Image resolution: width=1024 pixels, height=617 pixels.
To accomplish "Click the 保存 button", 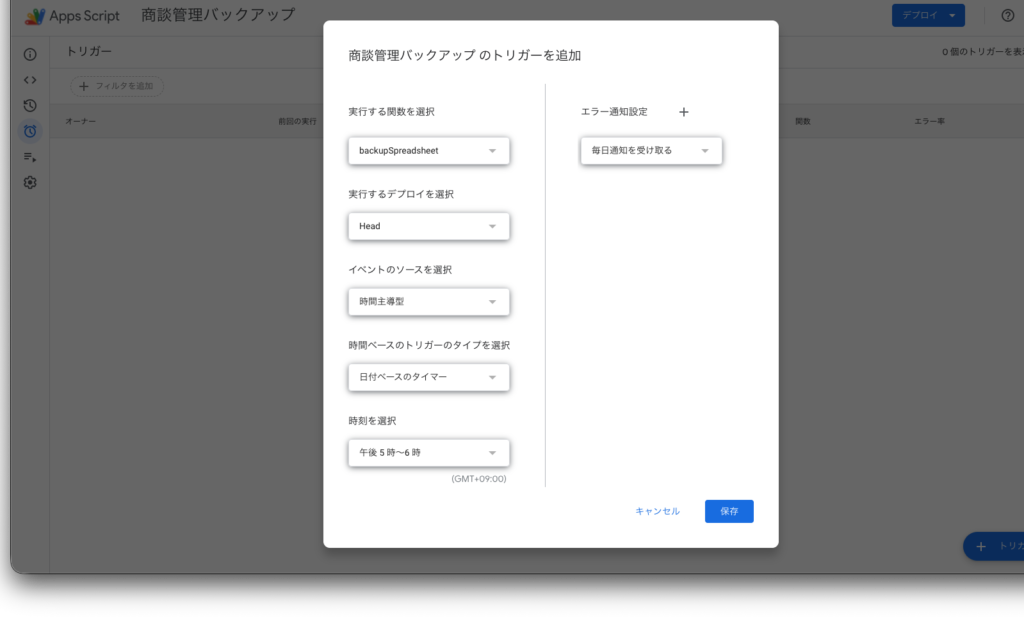I will (728, 511).
